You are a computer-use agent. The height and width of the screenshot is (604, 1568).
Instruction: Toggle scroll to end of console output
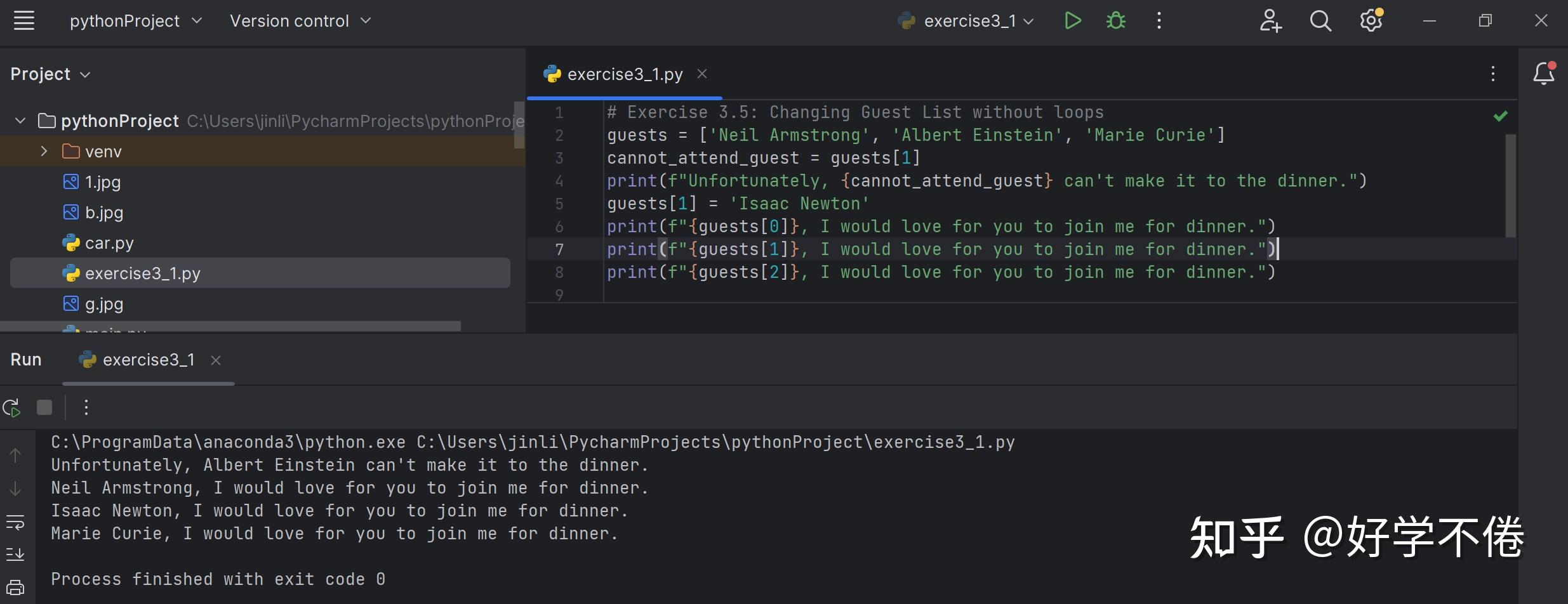15,554
